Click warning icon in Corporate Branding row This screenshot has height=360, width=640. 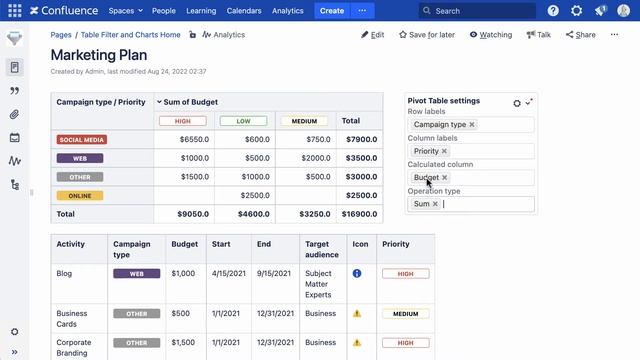coord(357,342)
